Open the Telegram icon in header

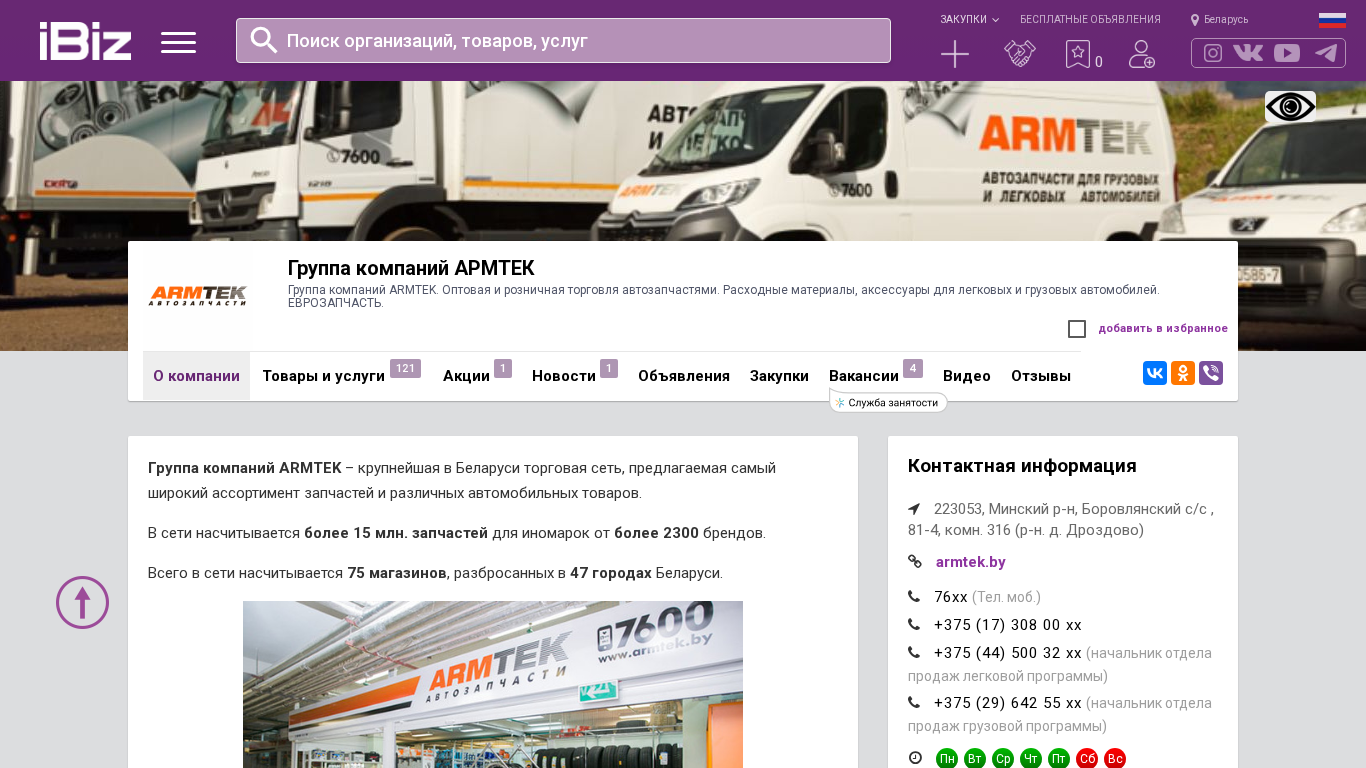coord(1326,53)
